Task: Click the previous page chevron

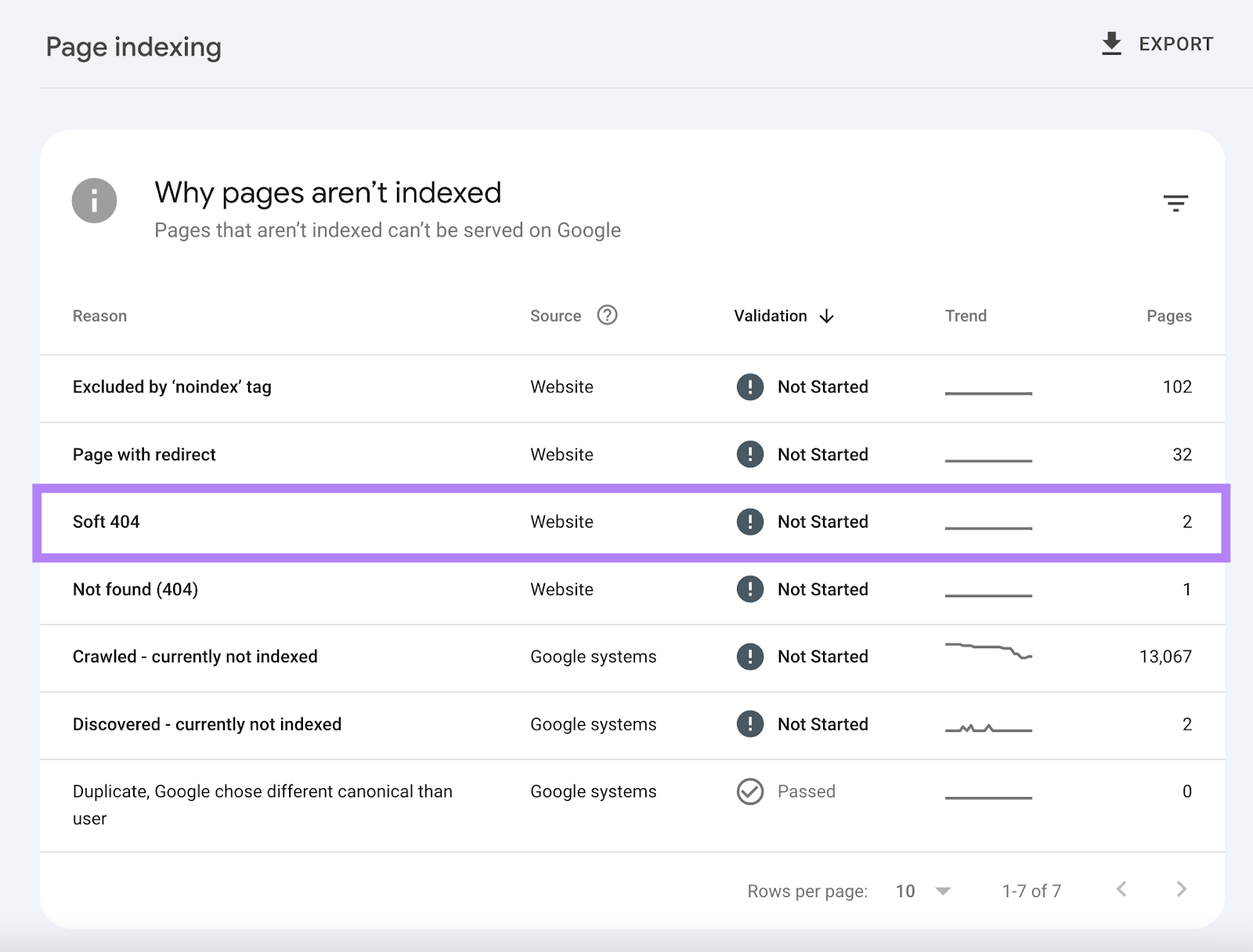Action: coord(1123,890)
